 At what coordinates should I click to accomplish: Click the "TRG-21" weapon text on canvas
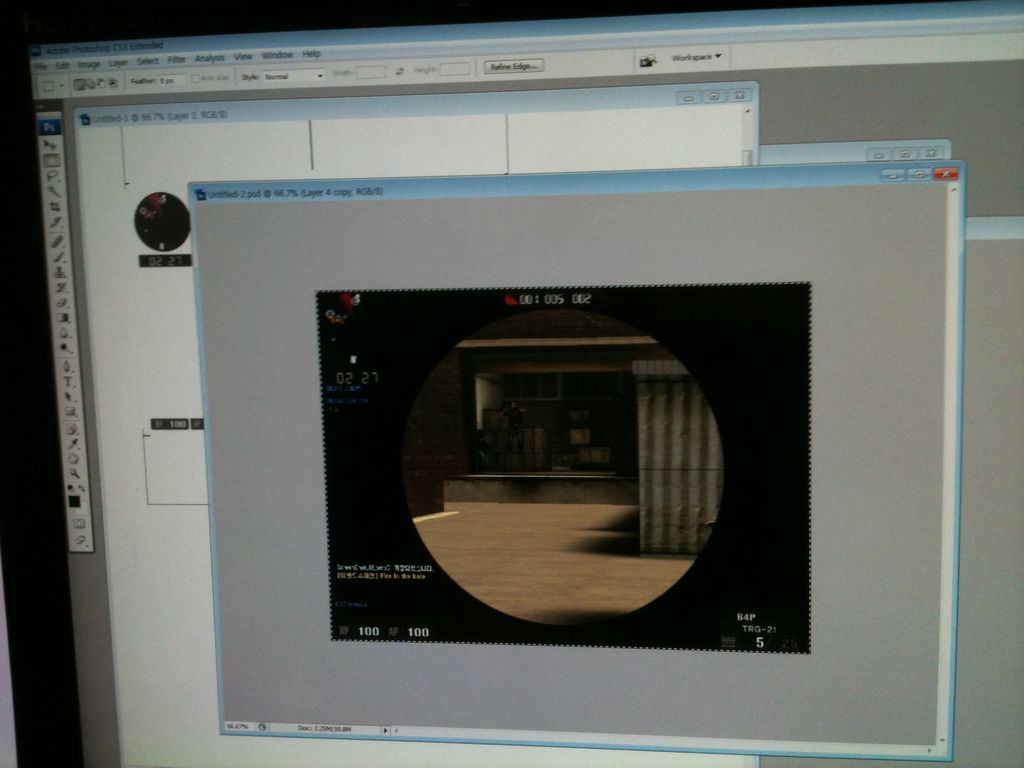click(759, 629)
